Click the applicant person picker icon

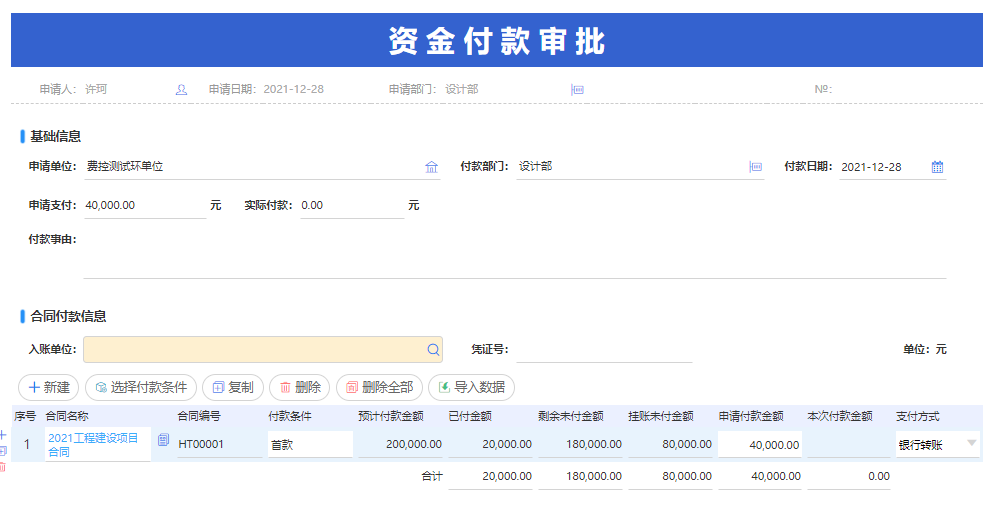click(181, 90)
